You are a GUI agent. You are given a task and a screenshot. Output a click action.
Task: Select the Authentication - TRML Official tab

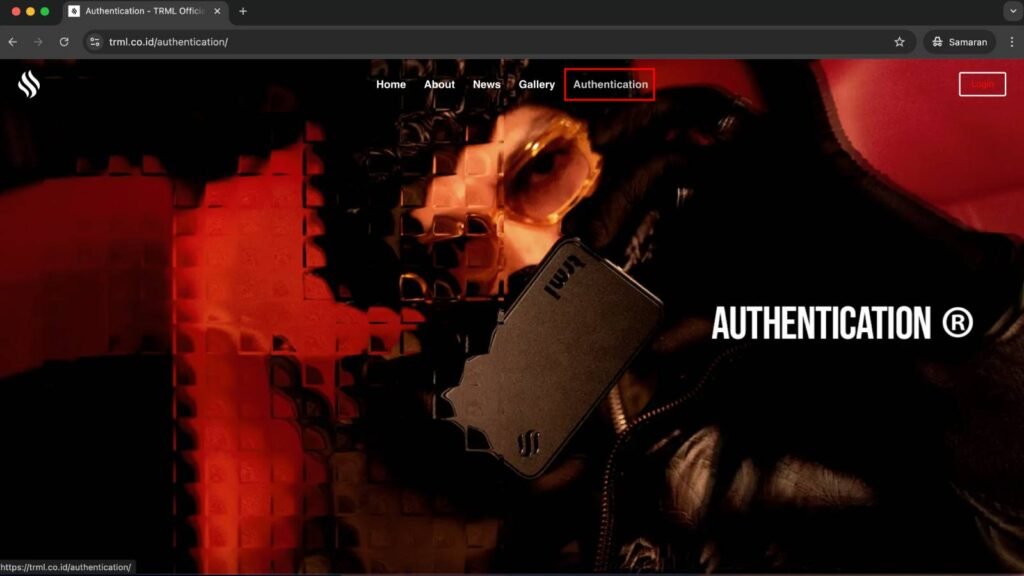pos(145,11)
